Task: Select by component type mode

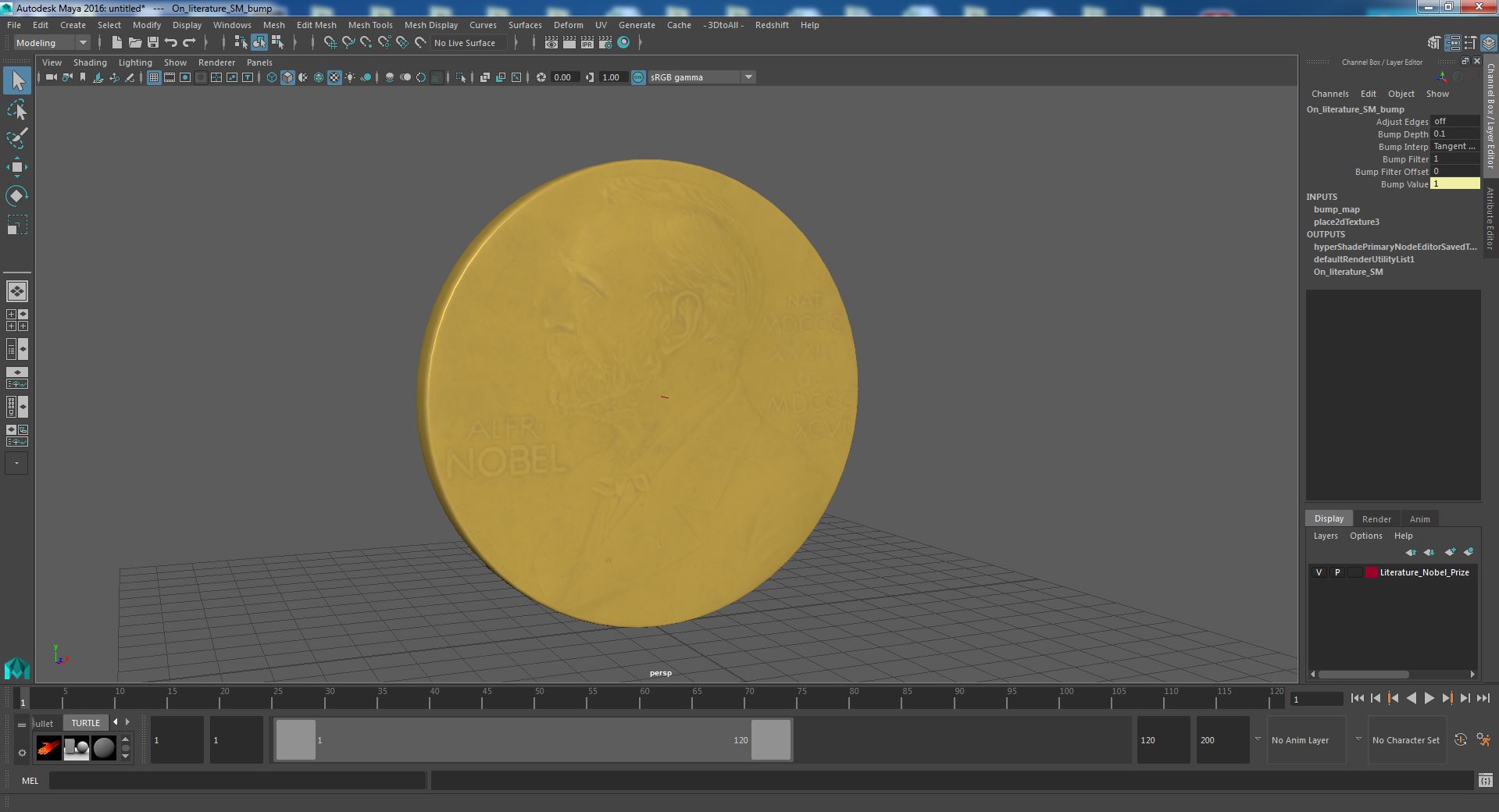Action: pyautogui.click(x=277, y=43)
